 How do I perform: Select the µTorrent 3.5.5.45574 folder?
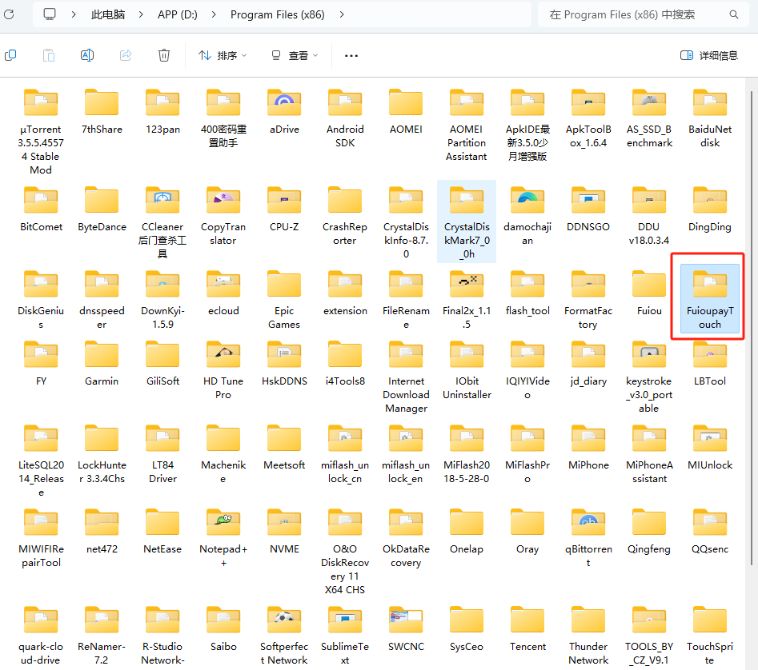tap(41, 131)
